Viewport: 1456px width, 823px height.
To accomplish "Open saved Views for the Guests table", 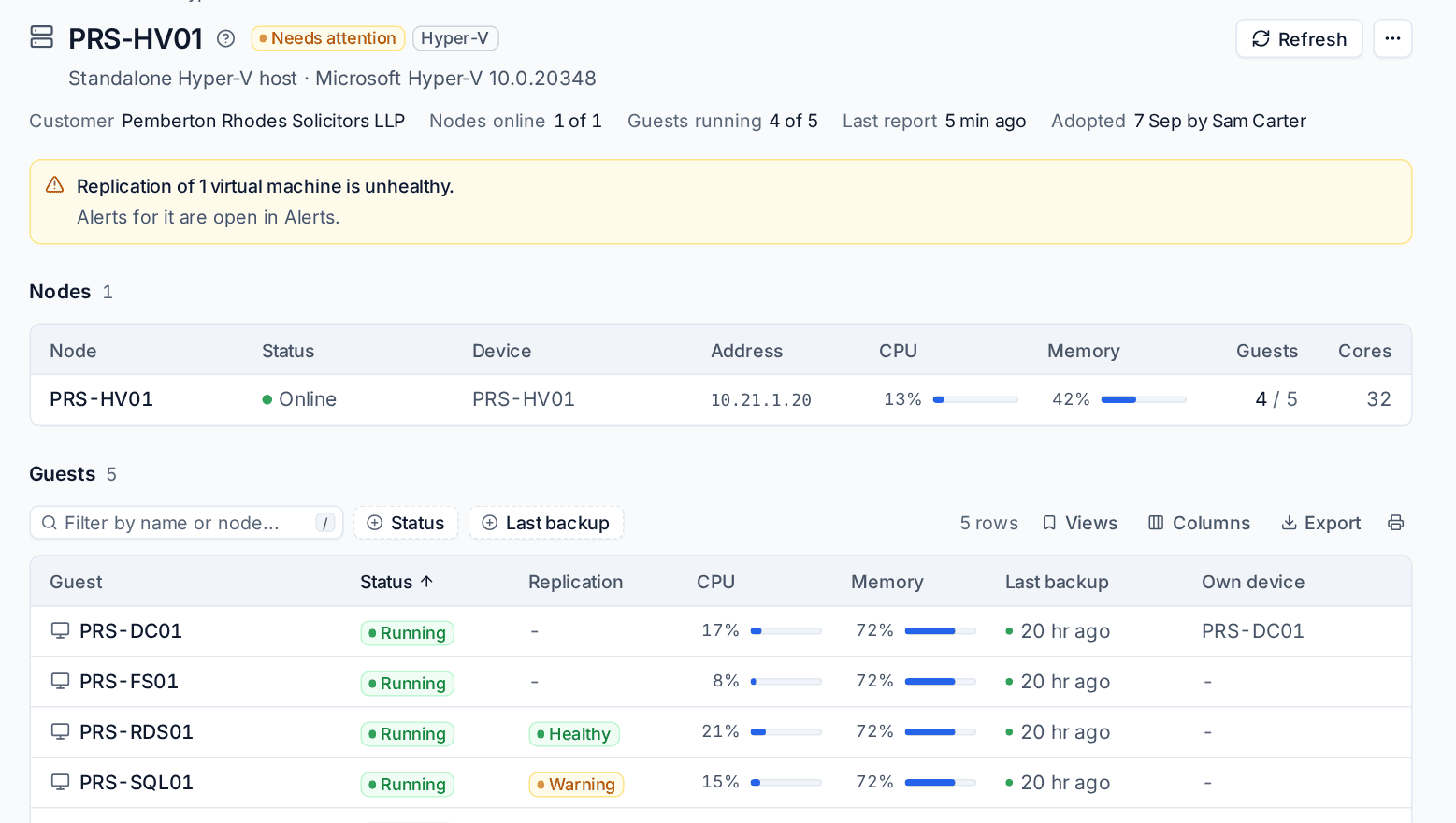I will click(1080, 523).
